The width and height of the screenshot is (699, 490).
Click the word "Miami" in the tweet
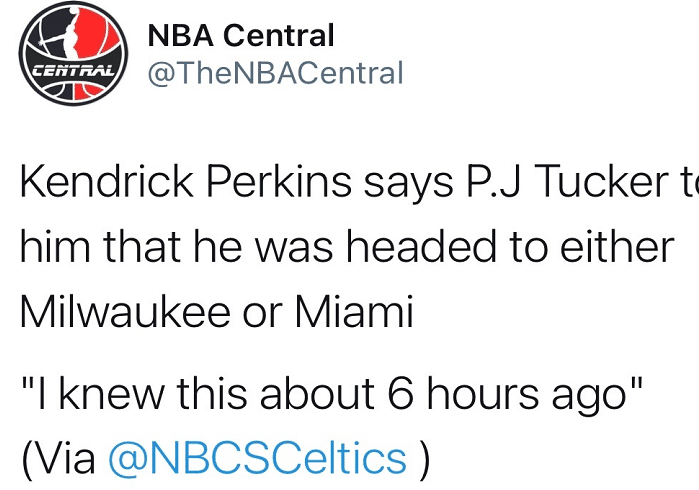pos(353,313)
